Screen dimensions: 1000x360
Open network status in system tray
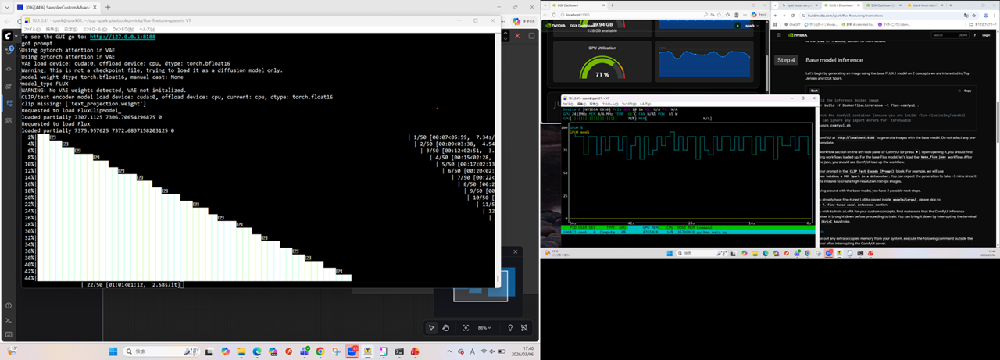point(485,352)
